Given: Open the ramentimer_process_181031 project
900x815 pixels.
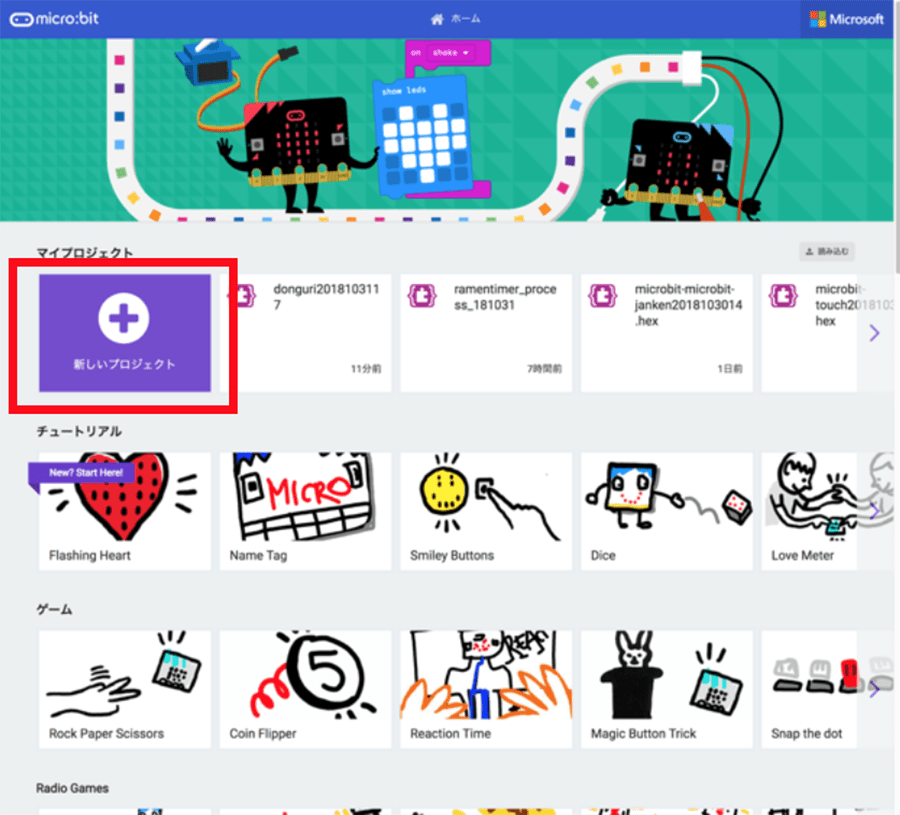Looking at the screenshot, I should pos(486,333).
